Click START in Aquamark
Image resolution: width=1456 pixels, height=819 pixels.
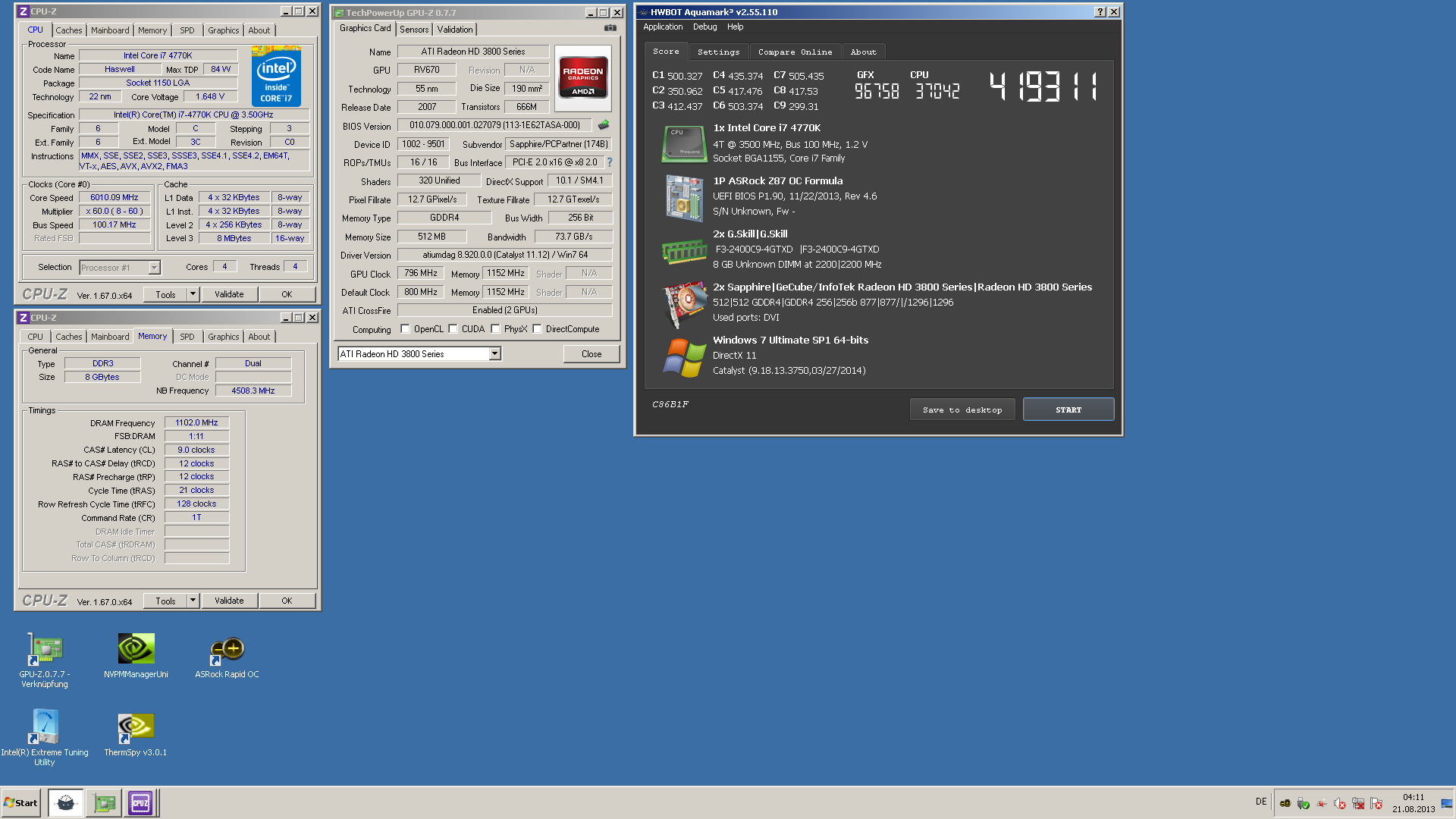[1068, 409]
